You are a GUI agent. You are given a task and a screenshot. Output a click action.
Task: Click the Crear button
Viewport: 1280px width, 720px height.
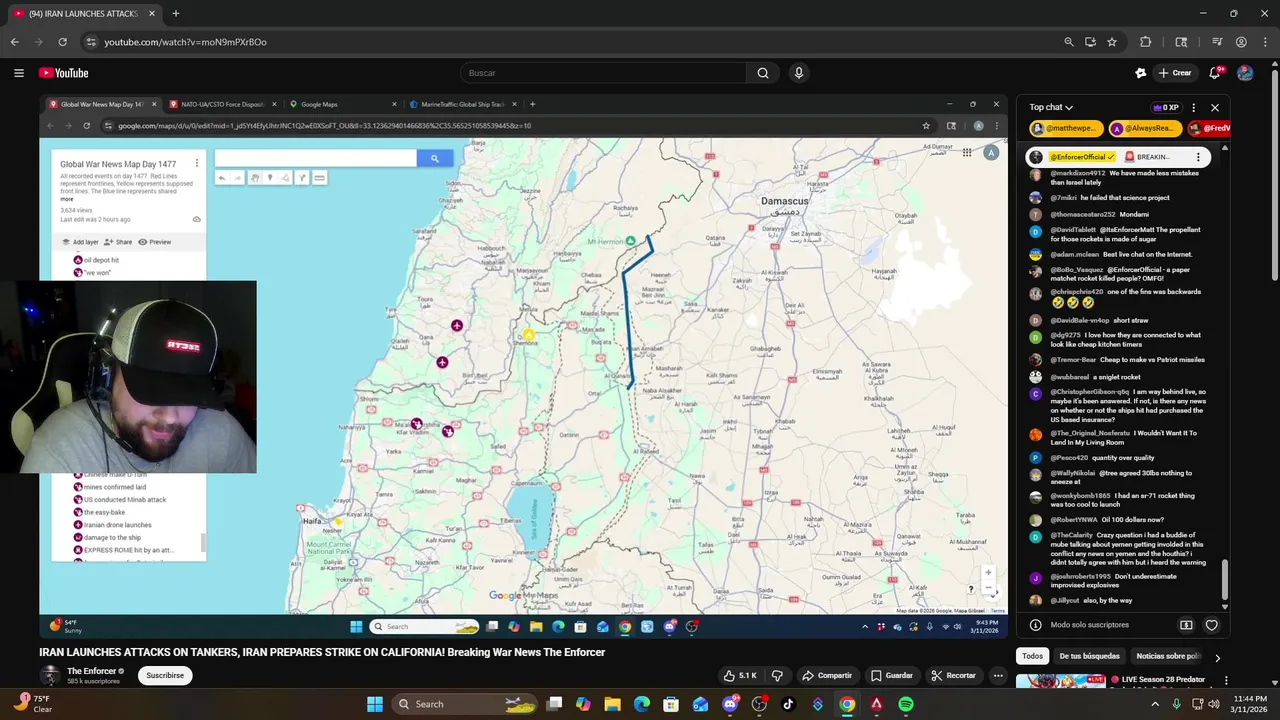[x=1175, y=73]
